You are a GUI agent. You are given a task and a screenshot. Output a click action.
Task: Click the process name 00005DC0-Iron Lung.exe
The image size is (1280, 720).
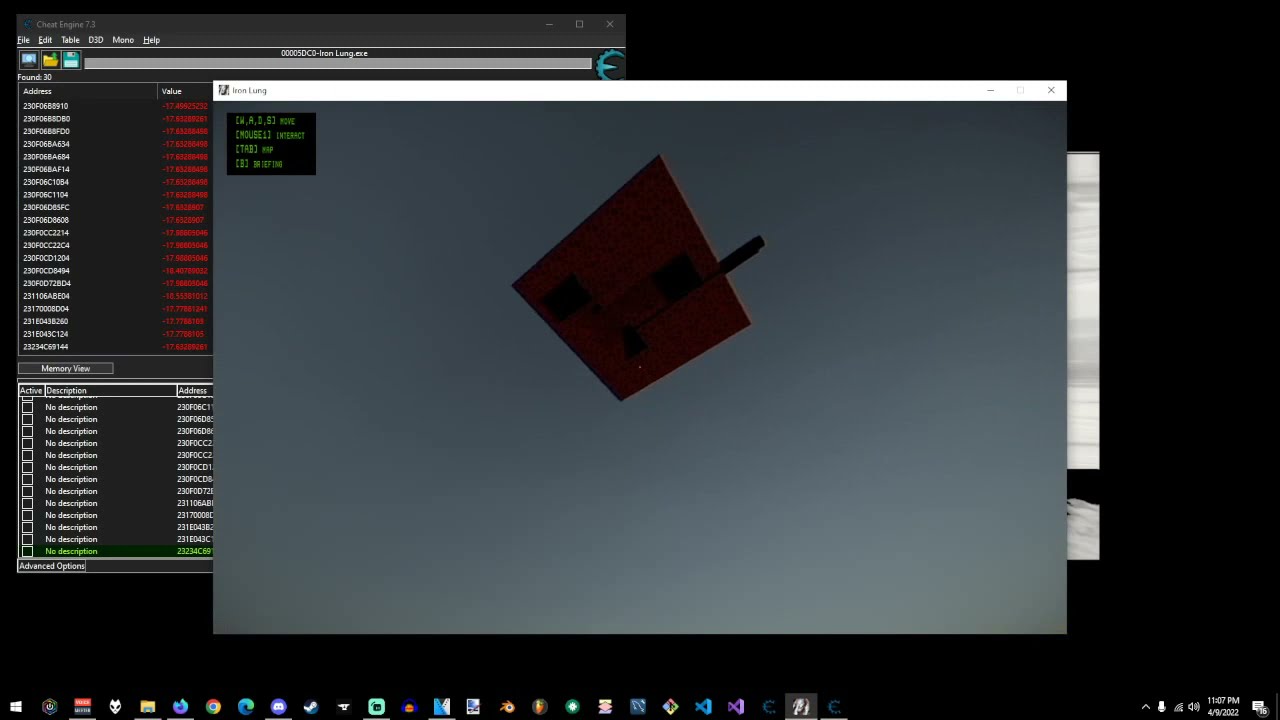[324, 53]
